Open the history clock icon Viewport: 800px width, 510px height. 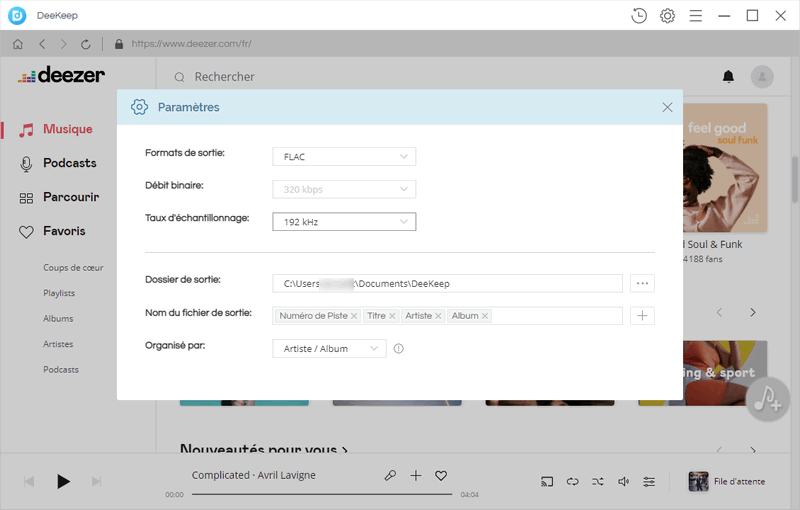[x=639, y=15]
